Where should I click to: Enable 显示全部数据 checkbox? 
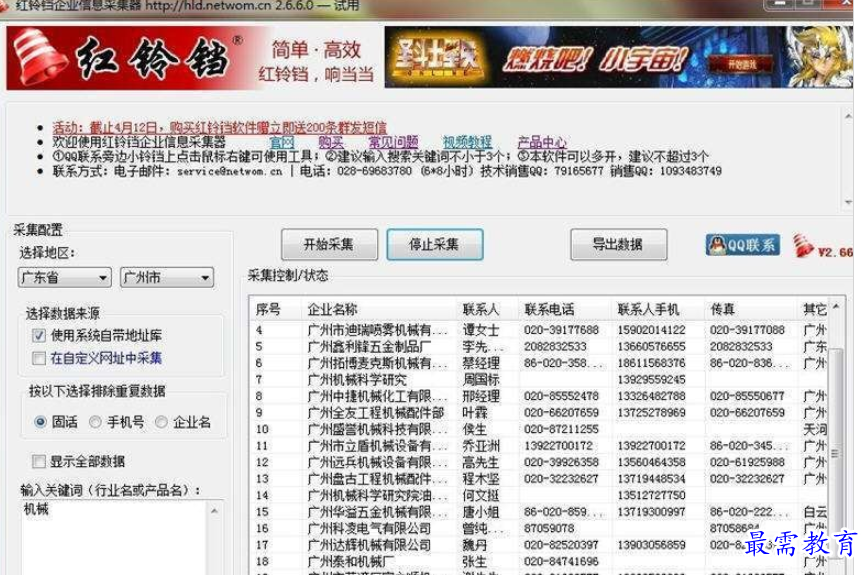[x=39, y=461]
